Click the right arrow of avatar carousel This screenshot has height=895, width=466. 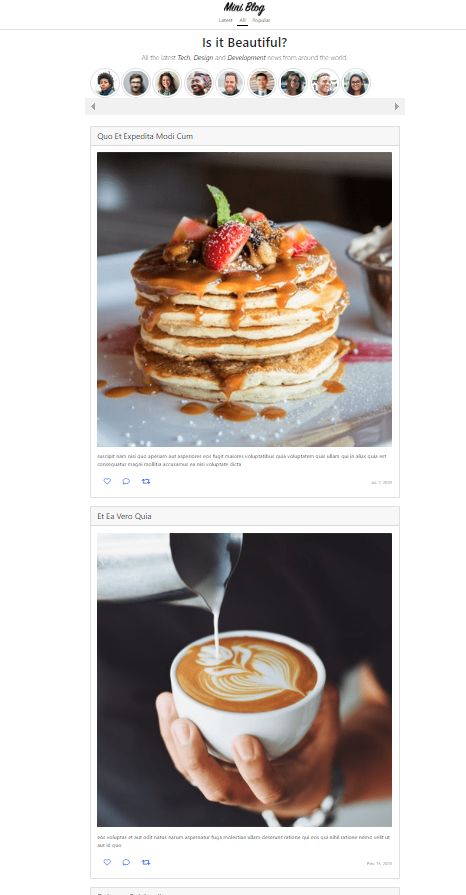click(397, 106)
